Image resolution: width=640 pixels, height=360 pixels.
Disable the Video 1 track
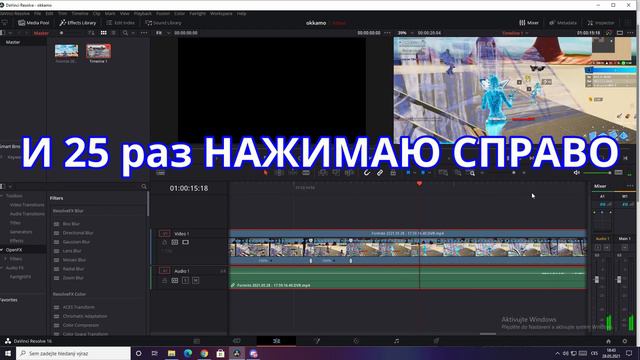pyautogui.click(x=185, y=242)
